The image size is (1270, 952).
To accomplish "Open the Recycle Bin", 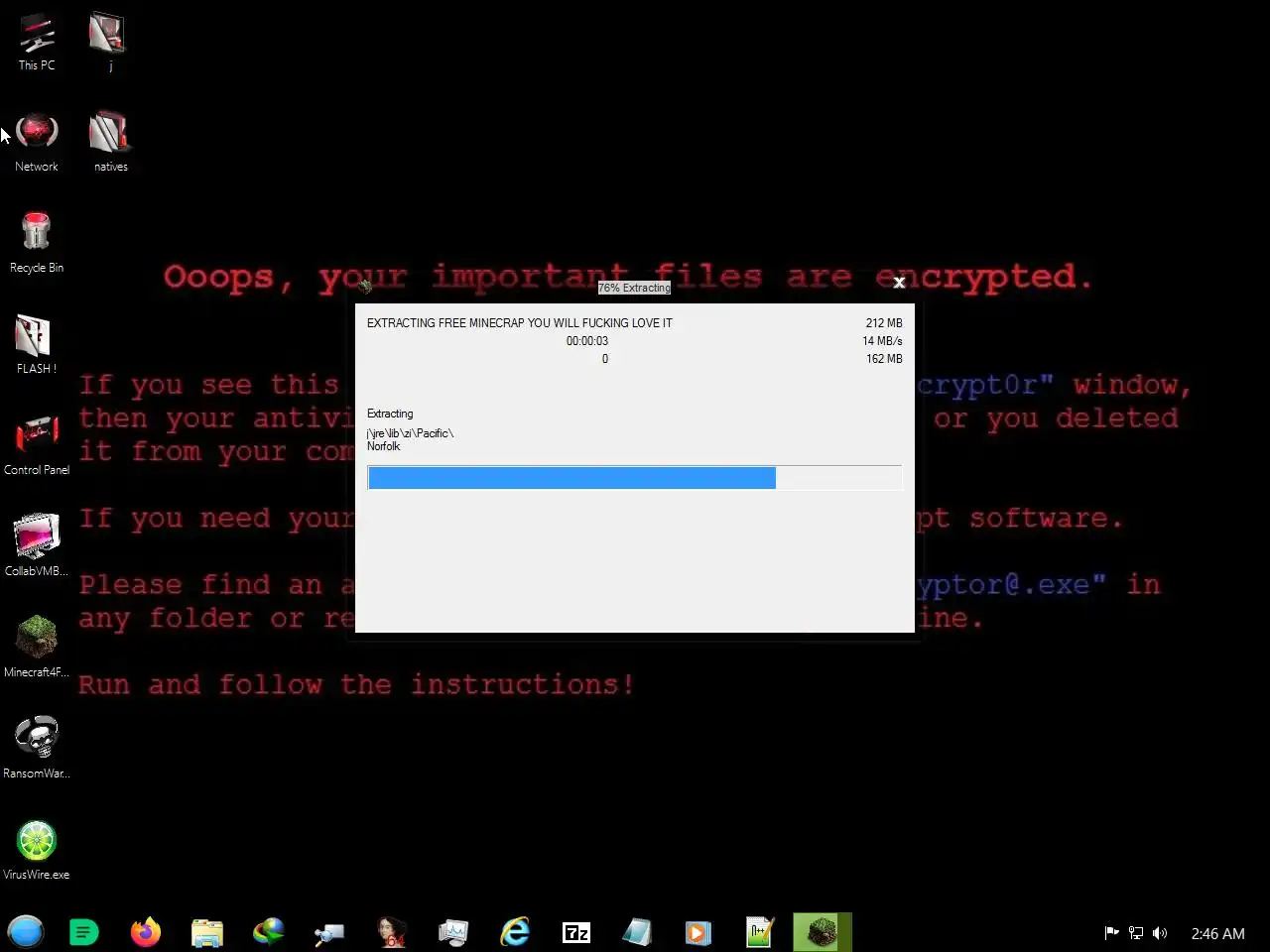I will (37, 243).
